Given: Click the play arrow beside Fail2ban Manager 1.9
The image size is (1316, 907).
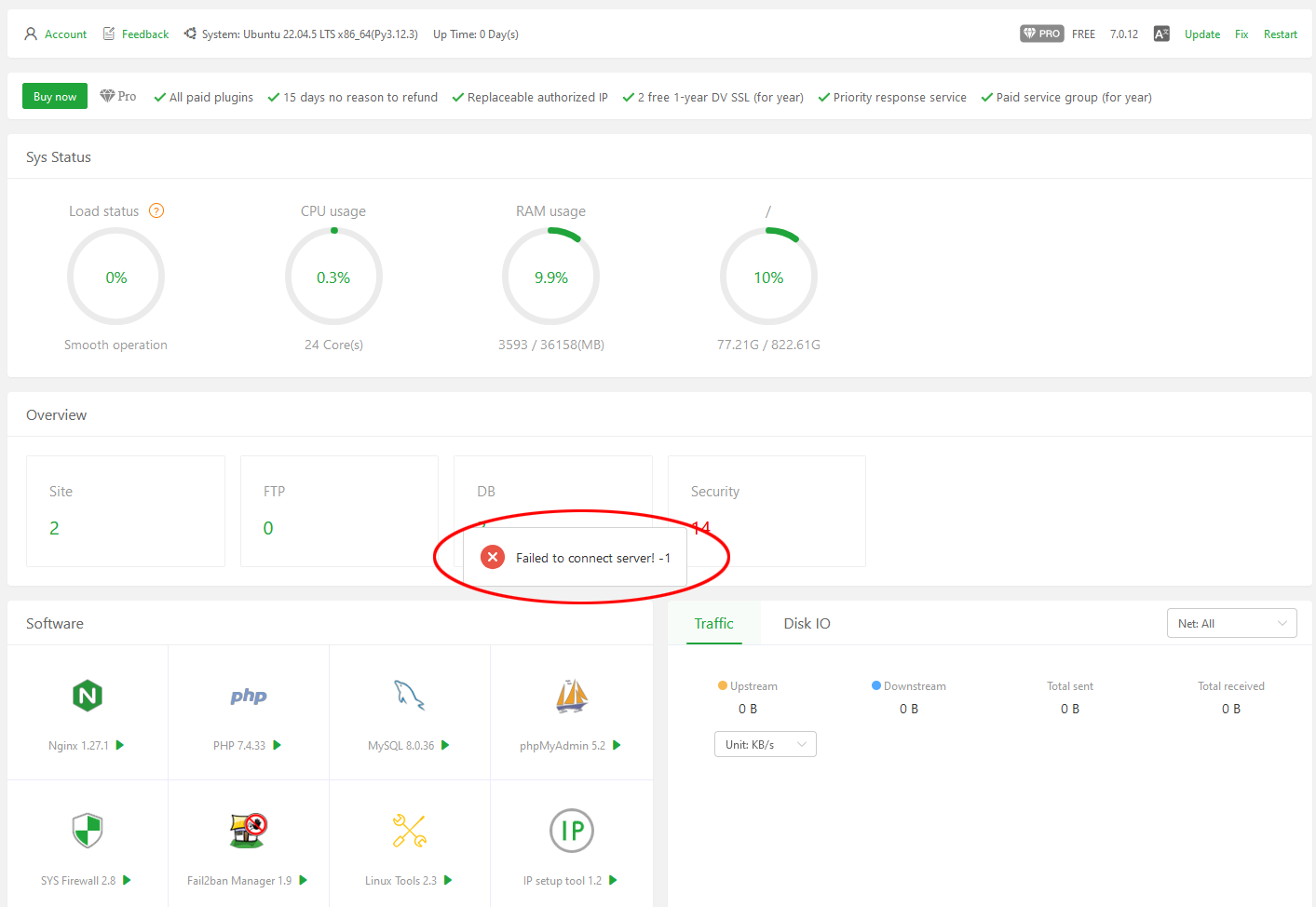Looking at the screenshot, I should [x=303, y=880].
